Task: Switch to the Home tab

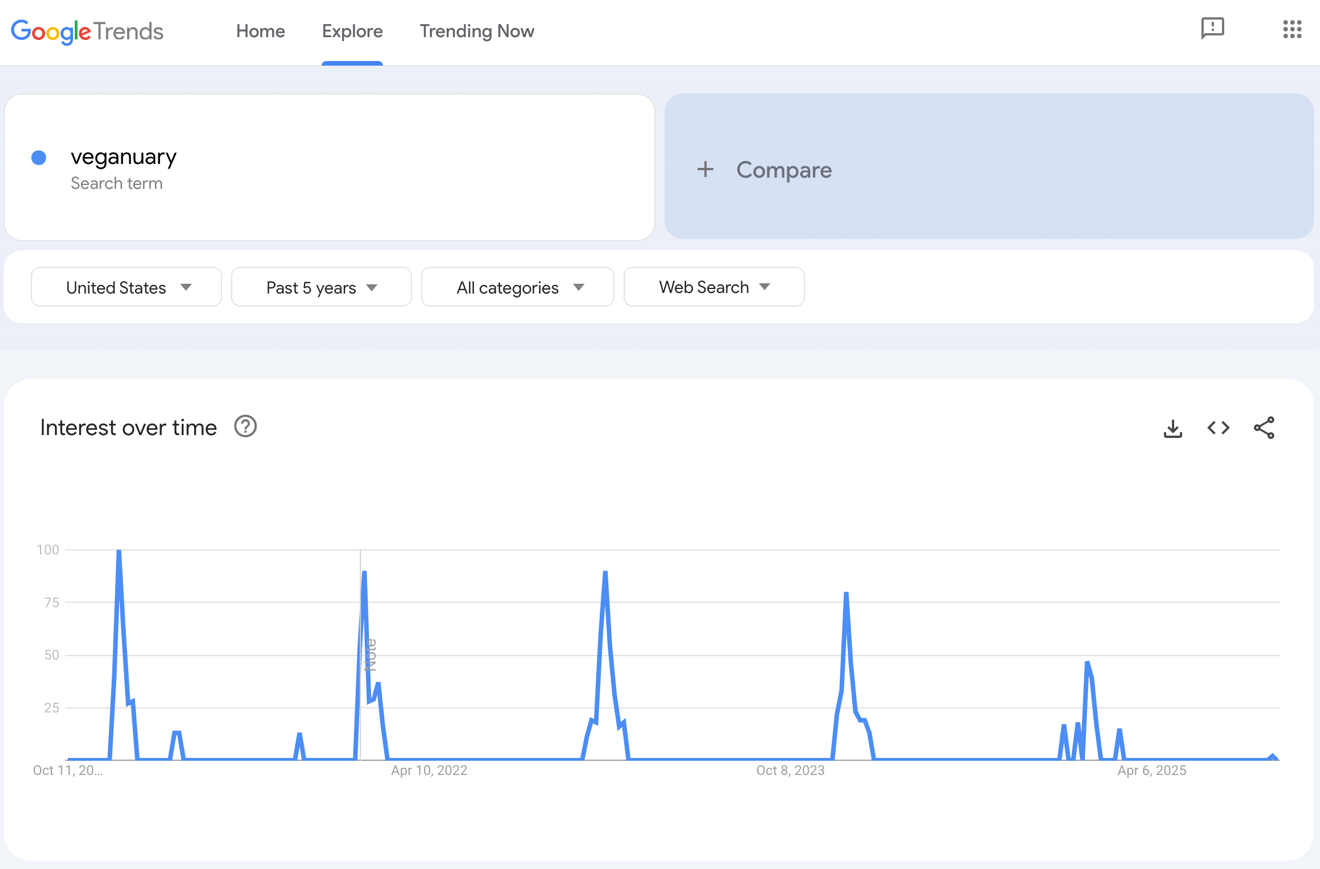Action: (x=260, y=31)
